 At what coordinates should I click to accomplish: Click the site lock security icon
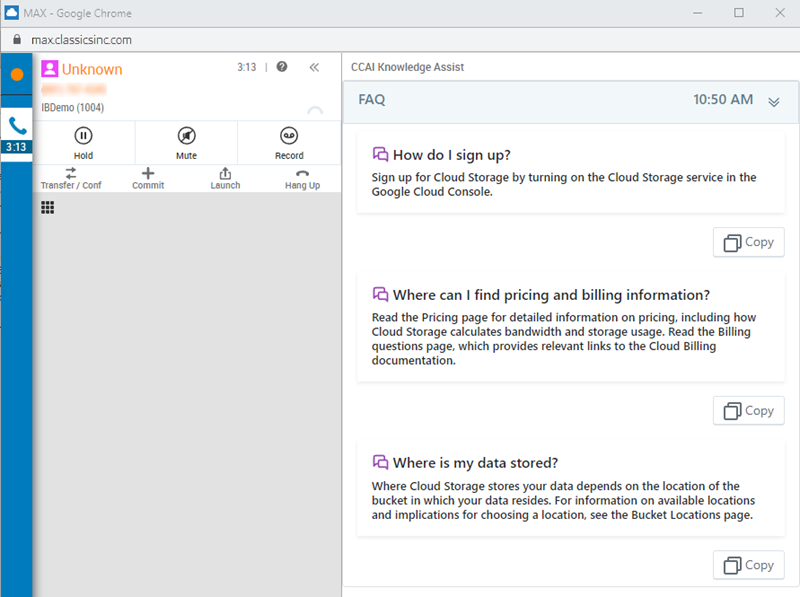tap(17, 39)
